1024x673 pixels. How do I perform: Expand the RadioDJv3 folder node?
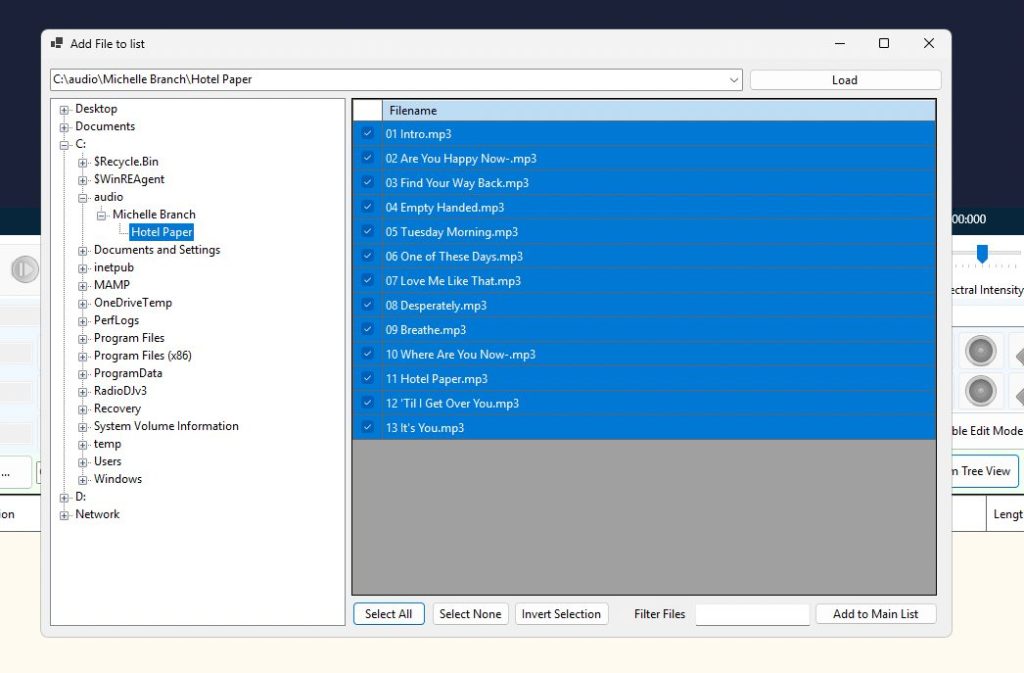coord(83,392)
